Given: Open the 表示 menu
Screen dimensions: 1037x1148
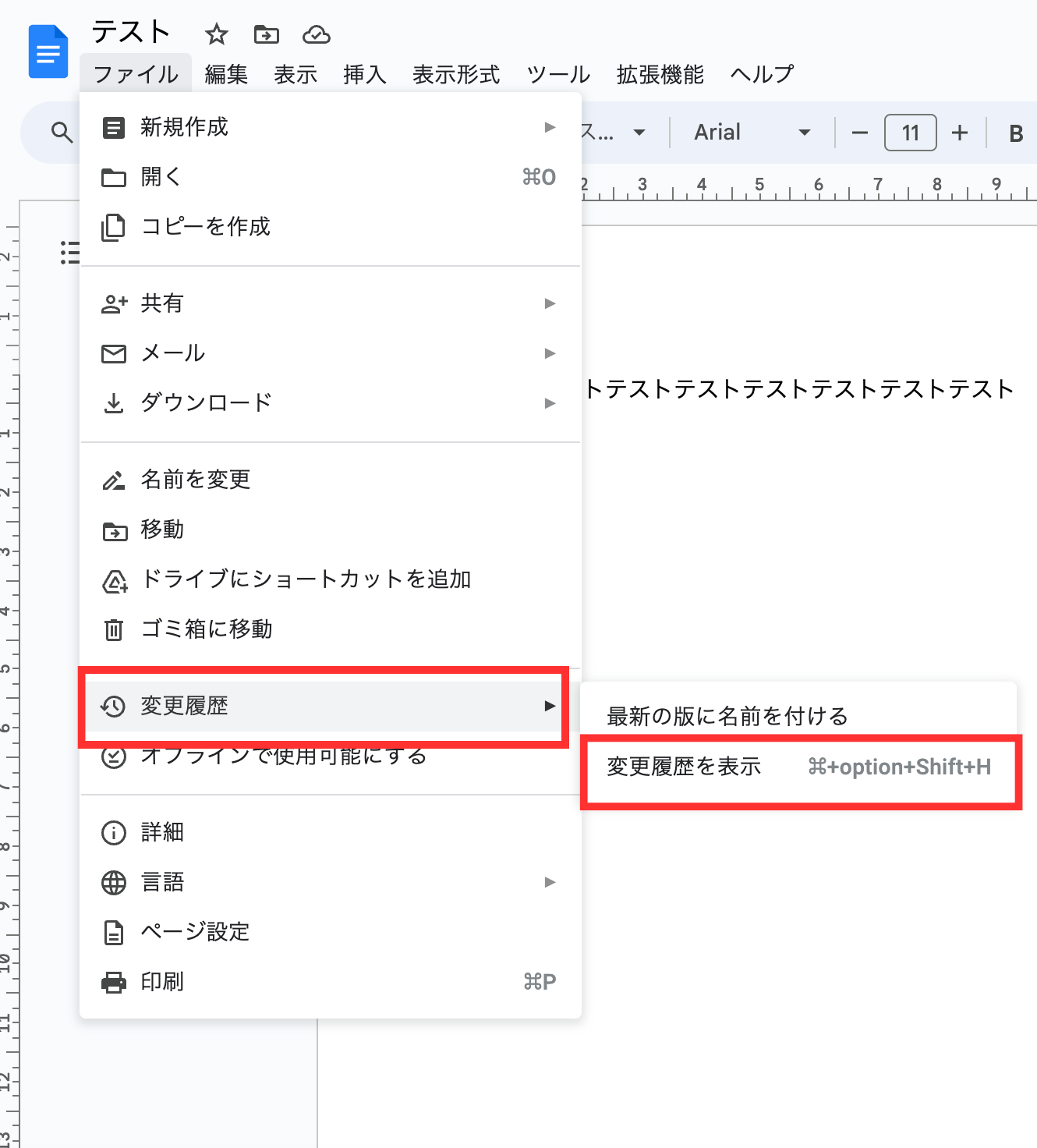Looking at the screenshot, I should (296, 74).
